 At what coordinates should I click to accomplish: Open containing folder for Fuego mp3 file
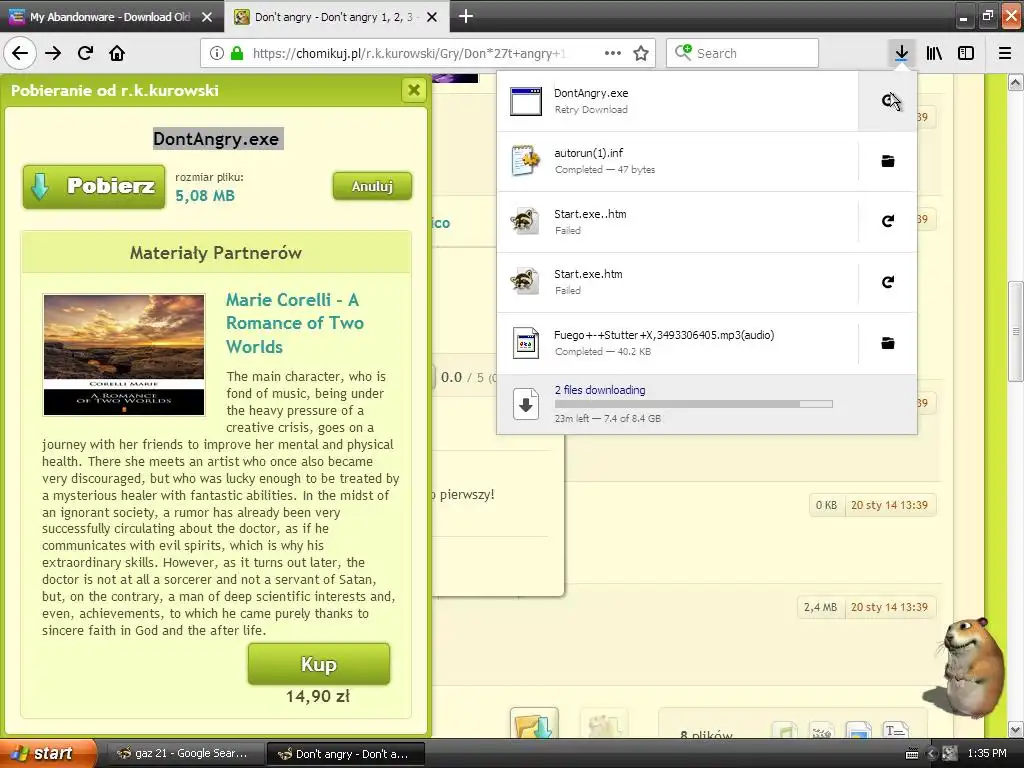tap(888, 343)
